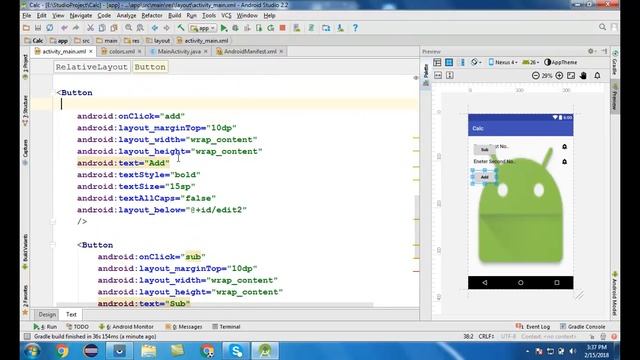Open Google Chrome from the Windows taskbar

tap(62, 351)
